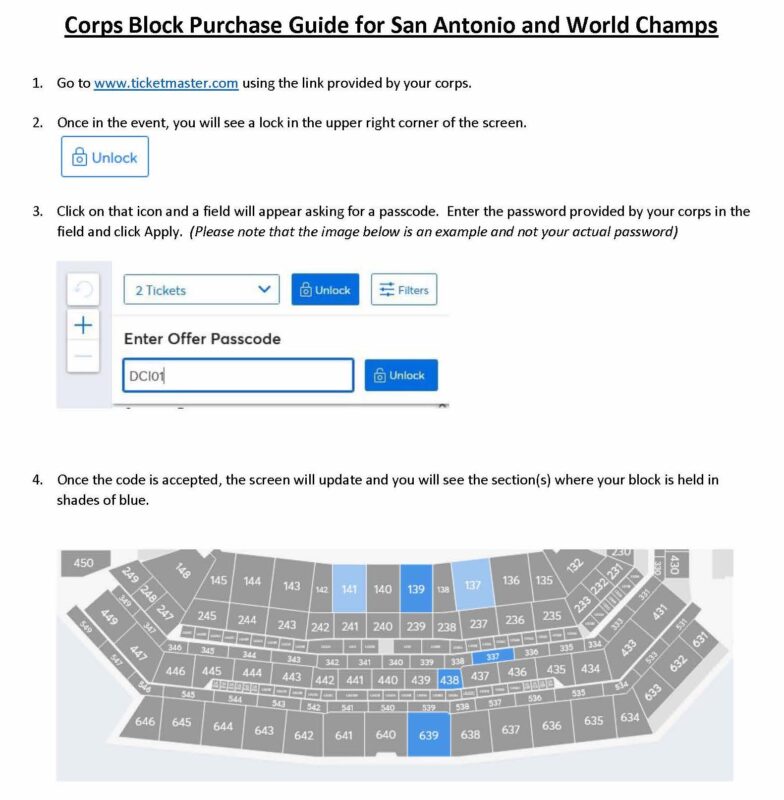Click gray section 640 on seating map
The width and height of the screenshot is (784, 800).
coord(386,734)
